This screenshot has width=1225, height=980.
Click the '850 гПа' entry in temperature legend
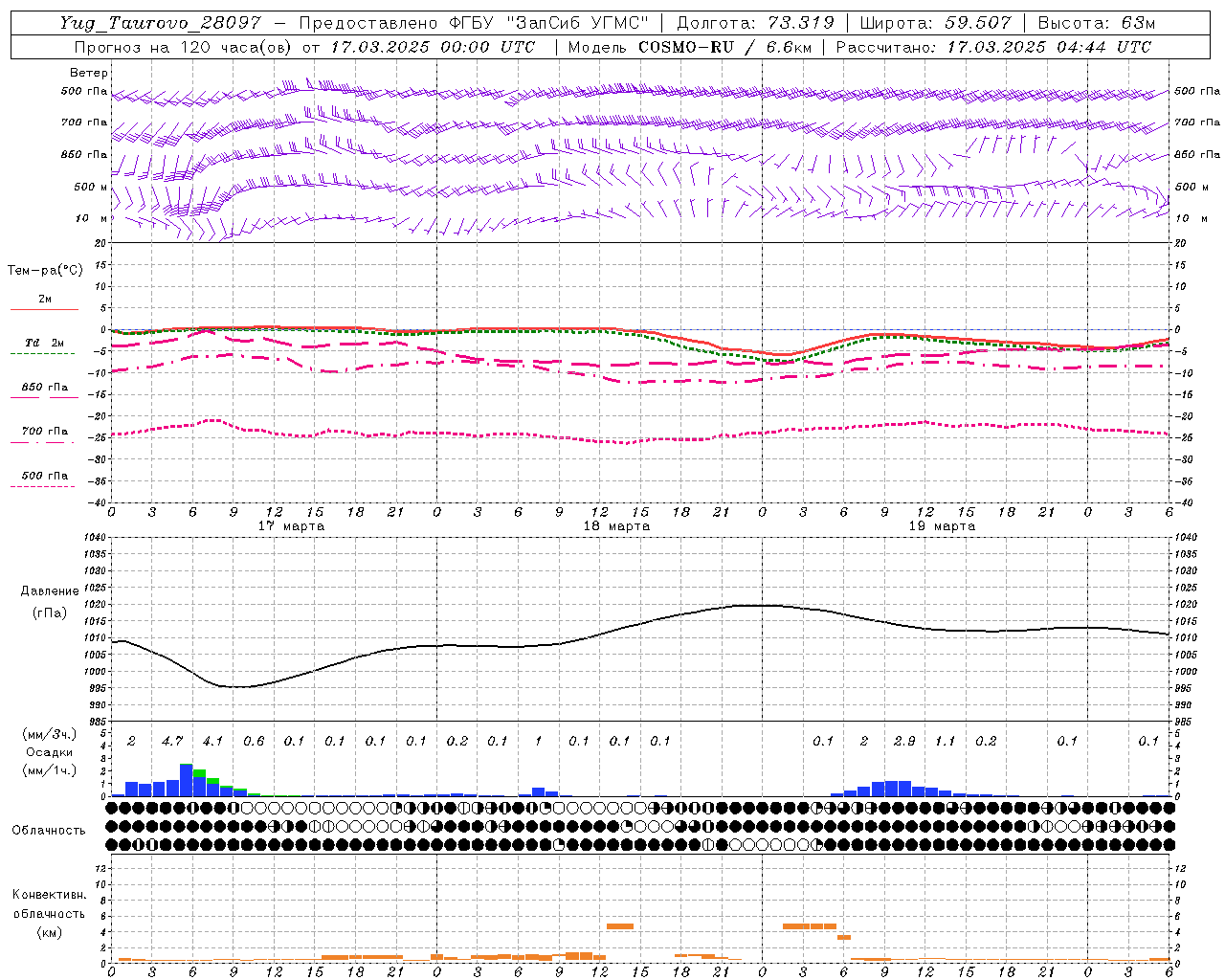coord(44,387)
